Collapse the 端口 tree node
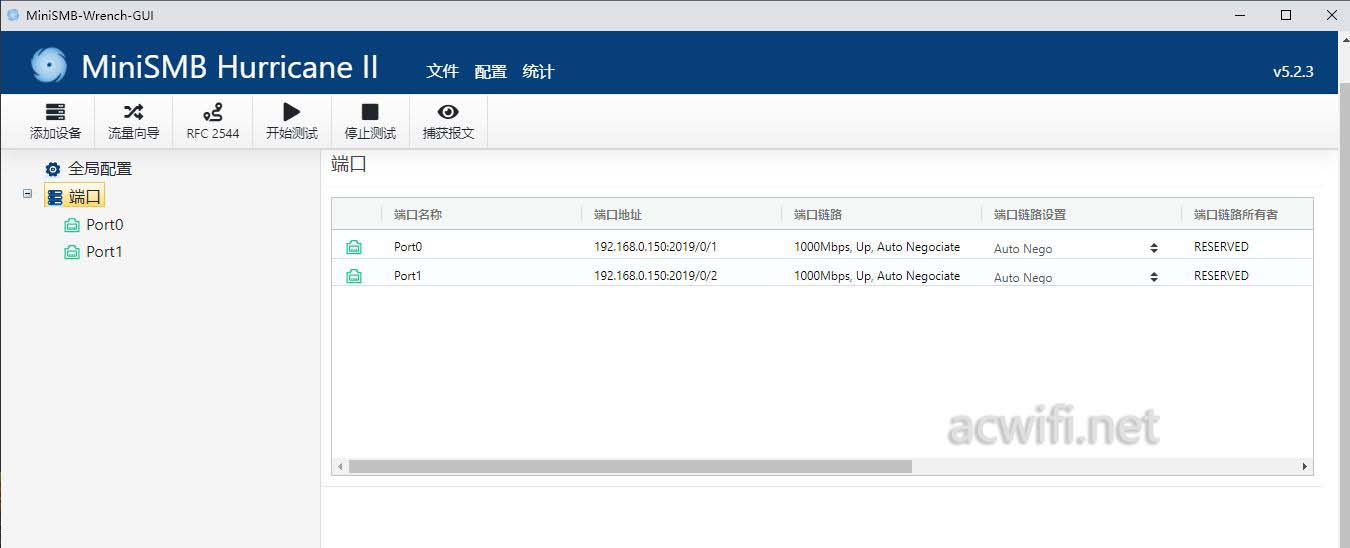Image resolution: width=1350 pixels, height=548 pixels. (27, 194)
